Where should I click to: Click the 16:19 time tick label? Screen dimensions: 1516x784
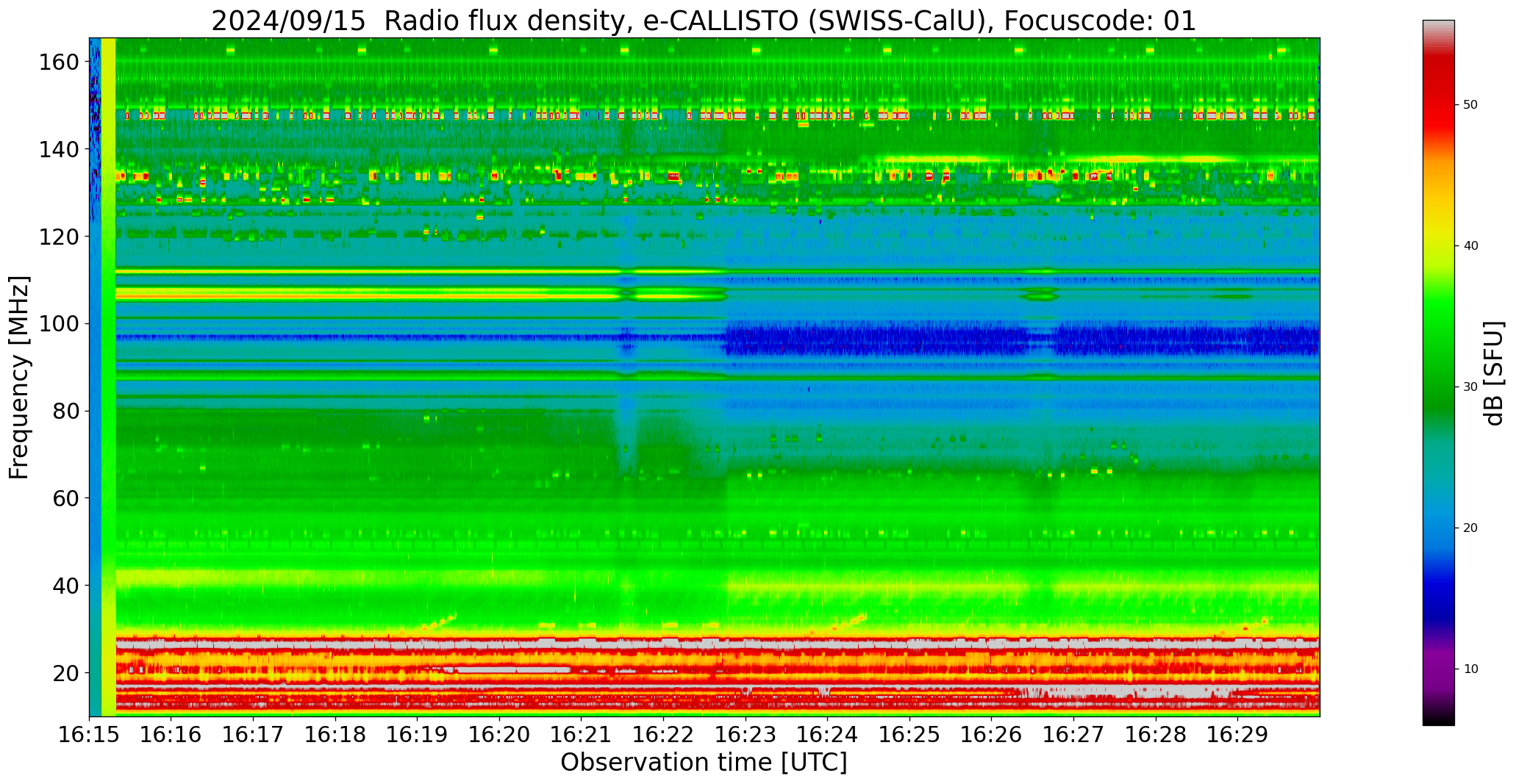[x=417, y=735]
